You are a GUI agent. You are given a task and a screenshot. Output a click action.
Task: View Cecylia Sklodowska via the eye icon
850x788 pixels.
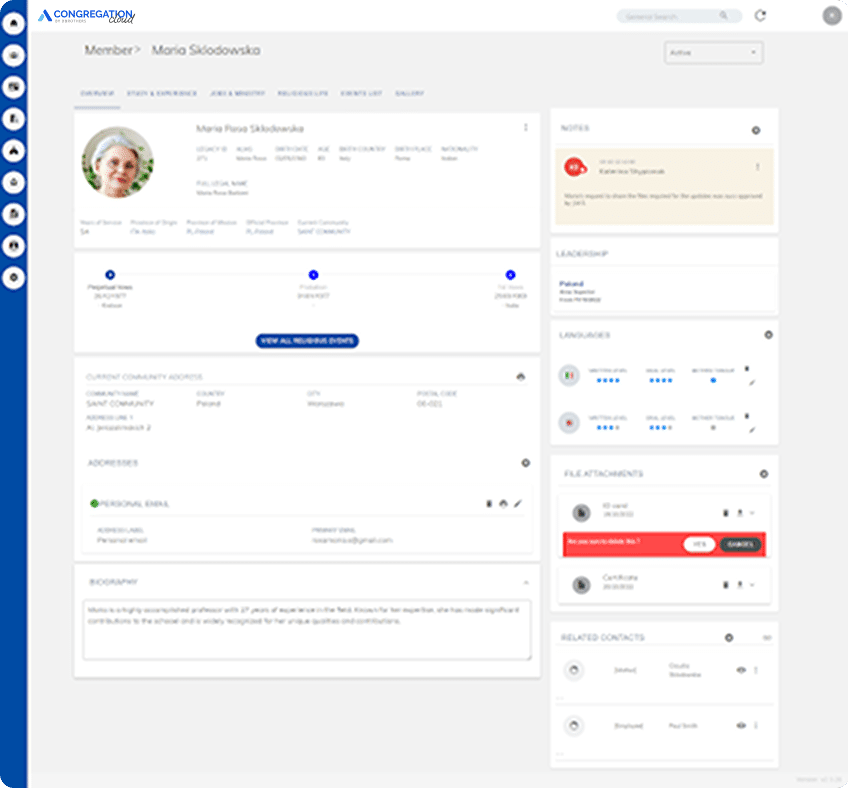(739, 671)
